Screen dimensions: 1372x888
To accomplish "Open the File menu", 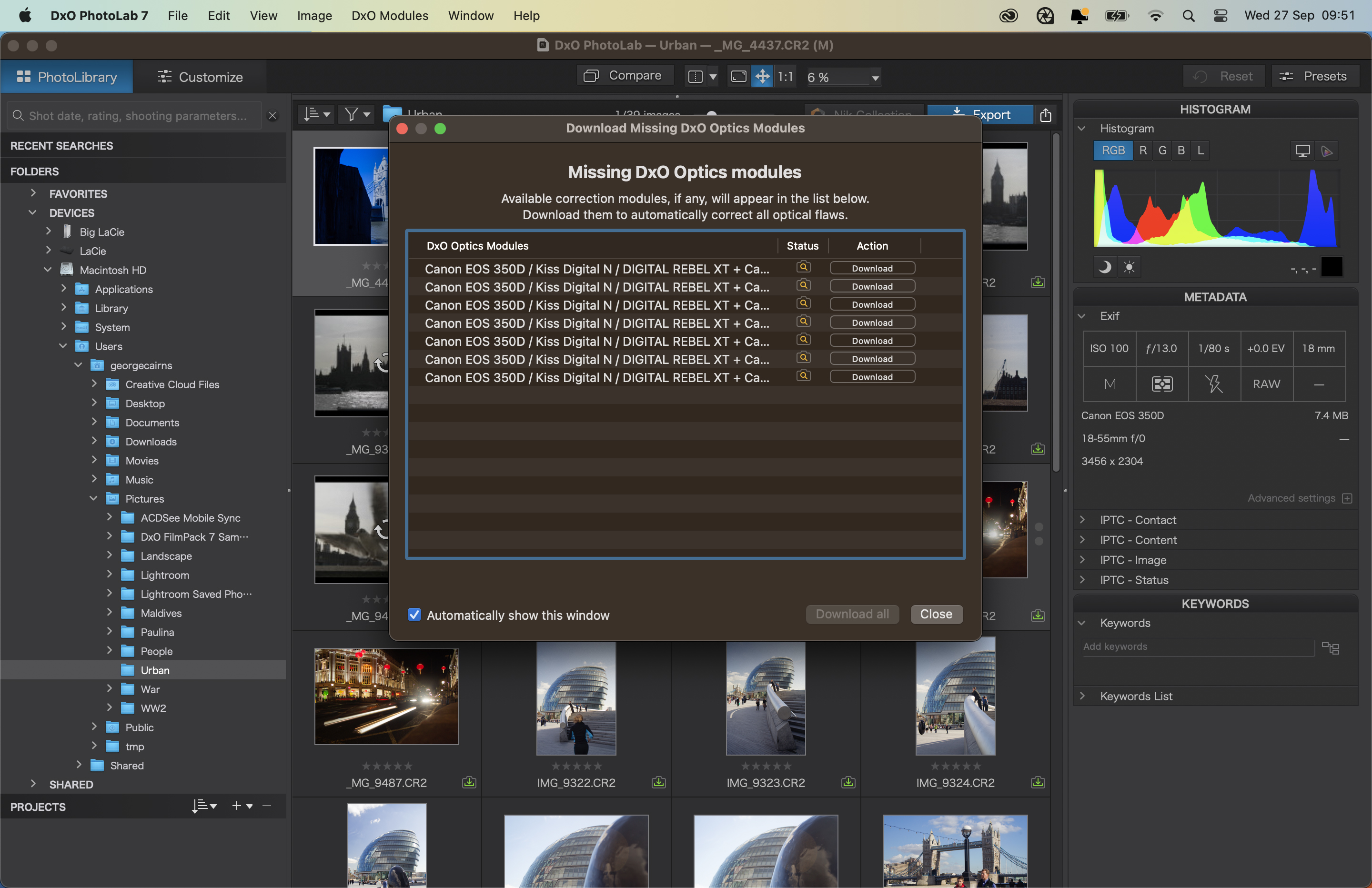I will point(178,16).
